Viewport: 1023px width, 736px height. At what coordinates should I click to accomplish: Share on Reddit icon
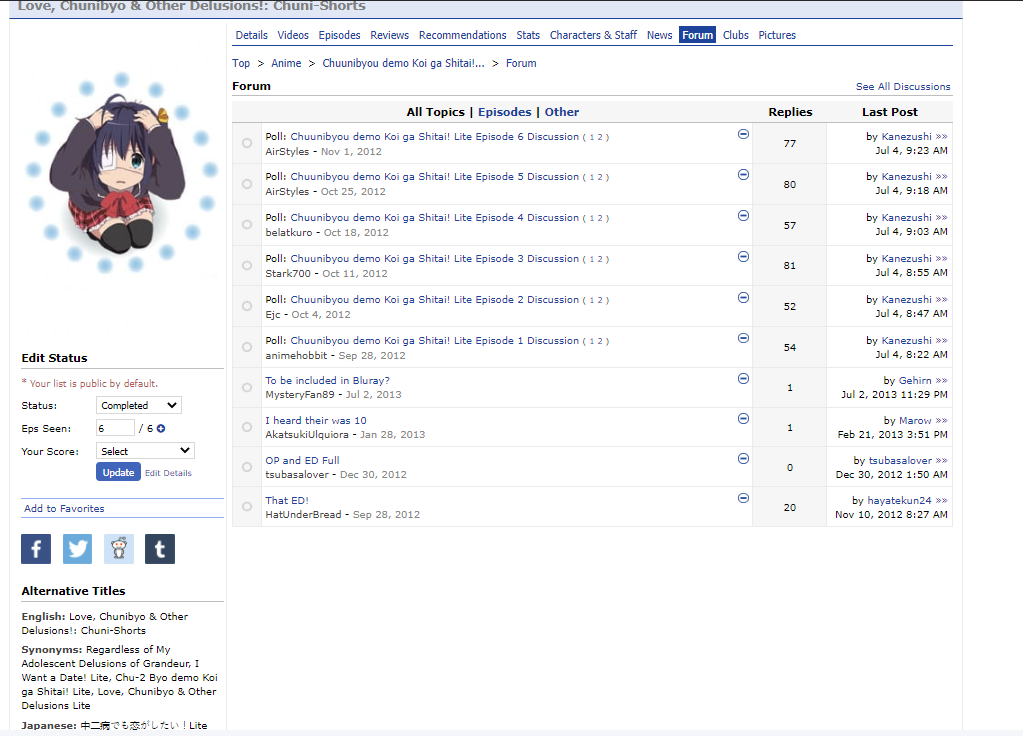[x=119, y=549]
